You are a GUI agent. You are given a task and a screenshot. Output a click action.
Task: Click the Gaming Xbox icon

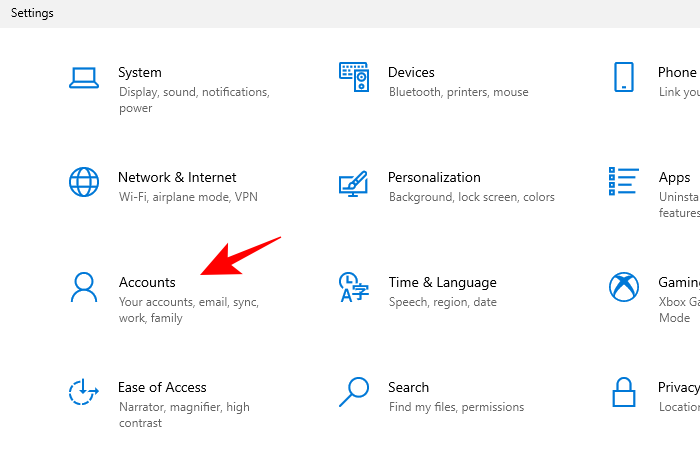point(624,287)
